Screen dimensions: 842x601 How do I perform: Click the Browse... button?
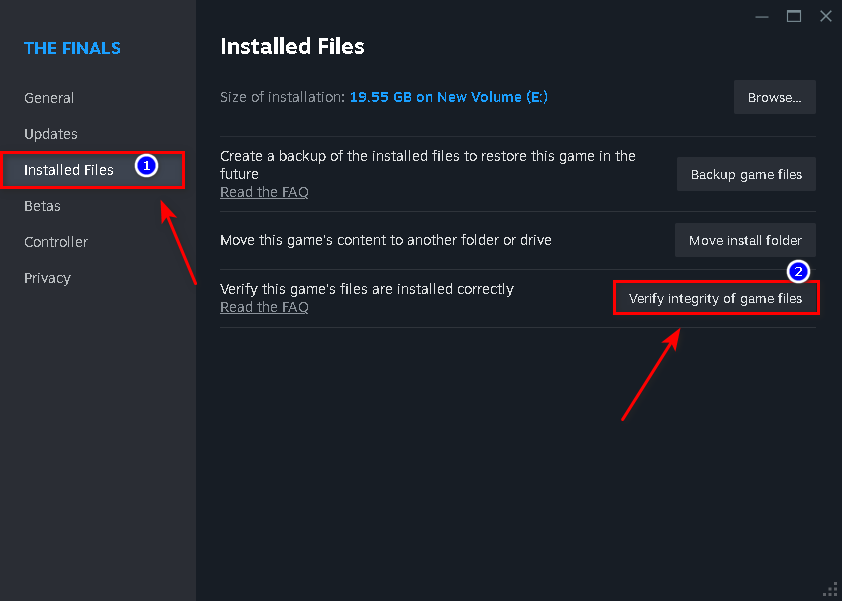774,98
